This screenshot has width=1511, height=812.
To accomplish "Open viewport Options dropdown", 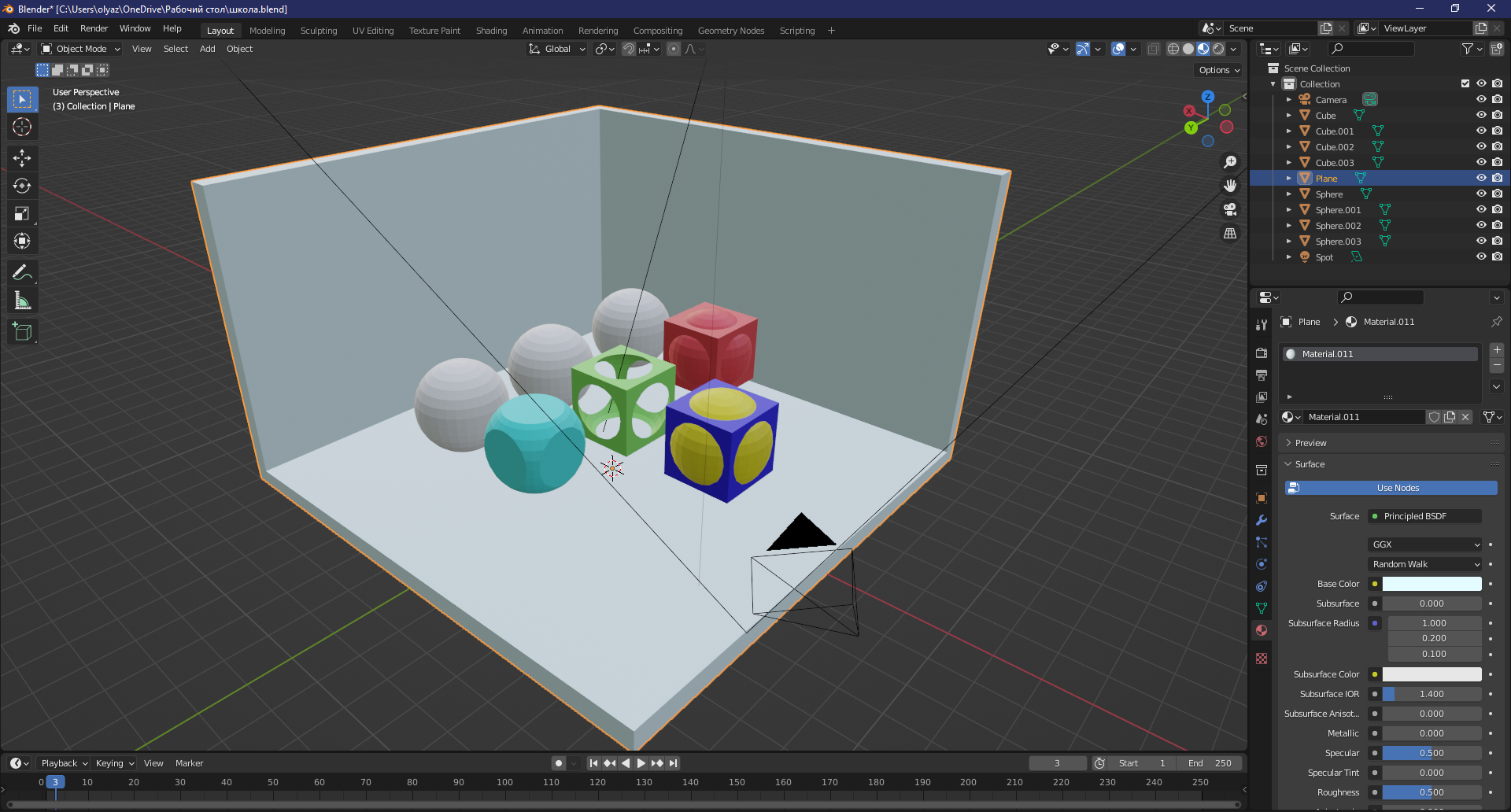I will click(1219, 70).
